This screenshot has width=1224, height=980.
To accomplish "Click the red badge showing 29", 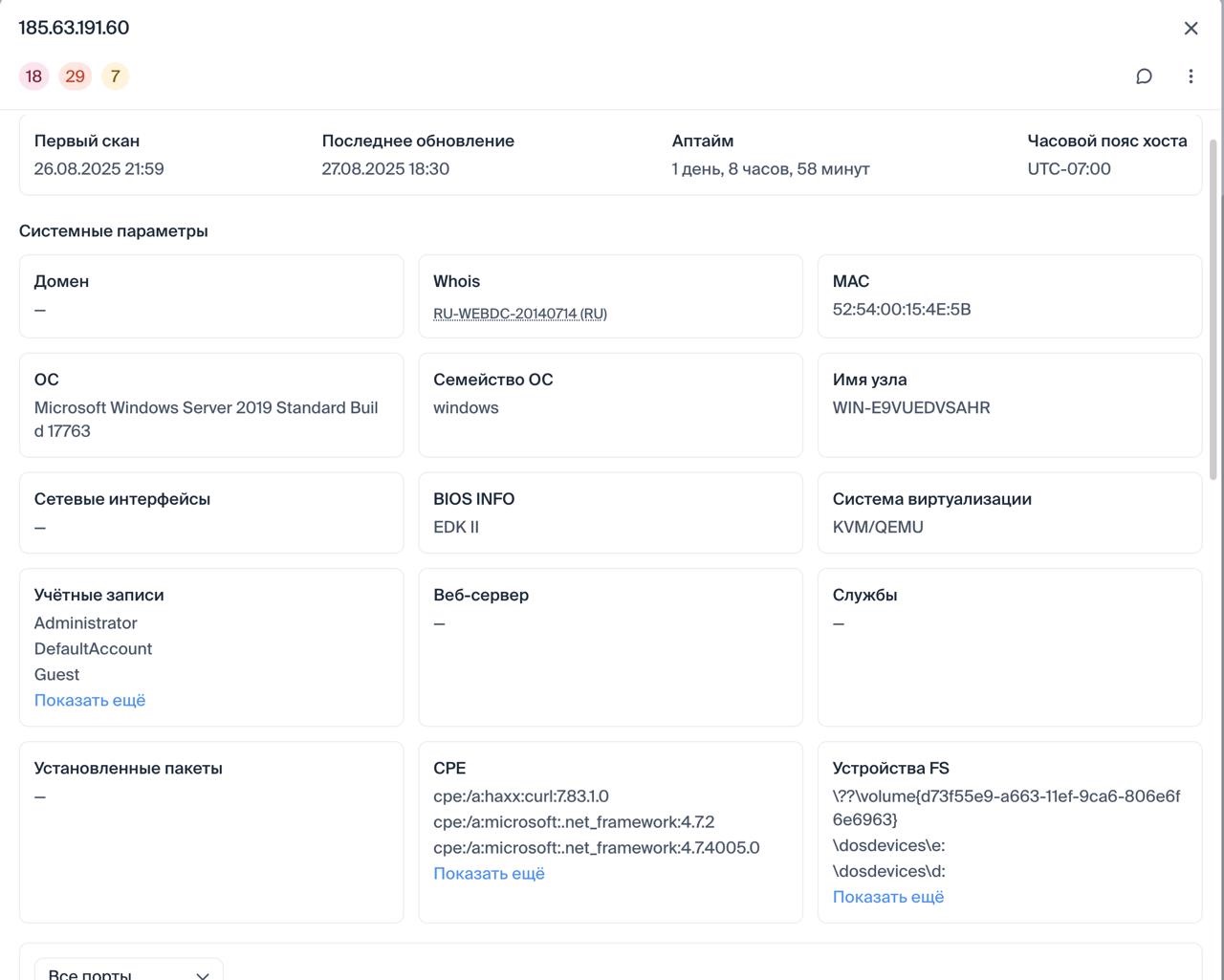I will tap(75, 76).
